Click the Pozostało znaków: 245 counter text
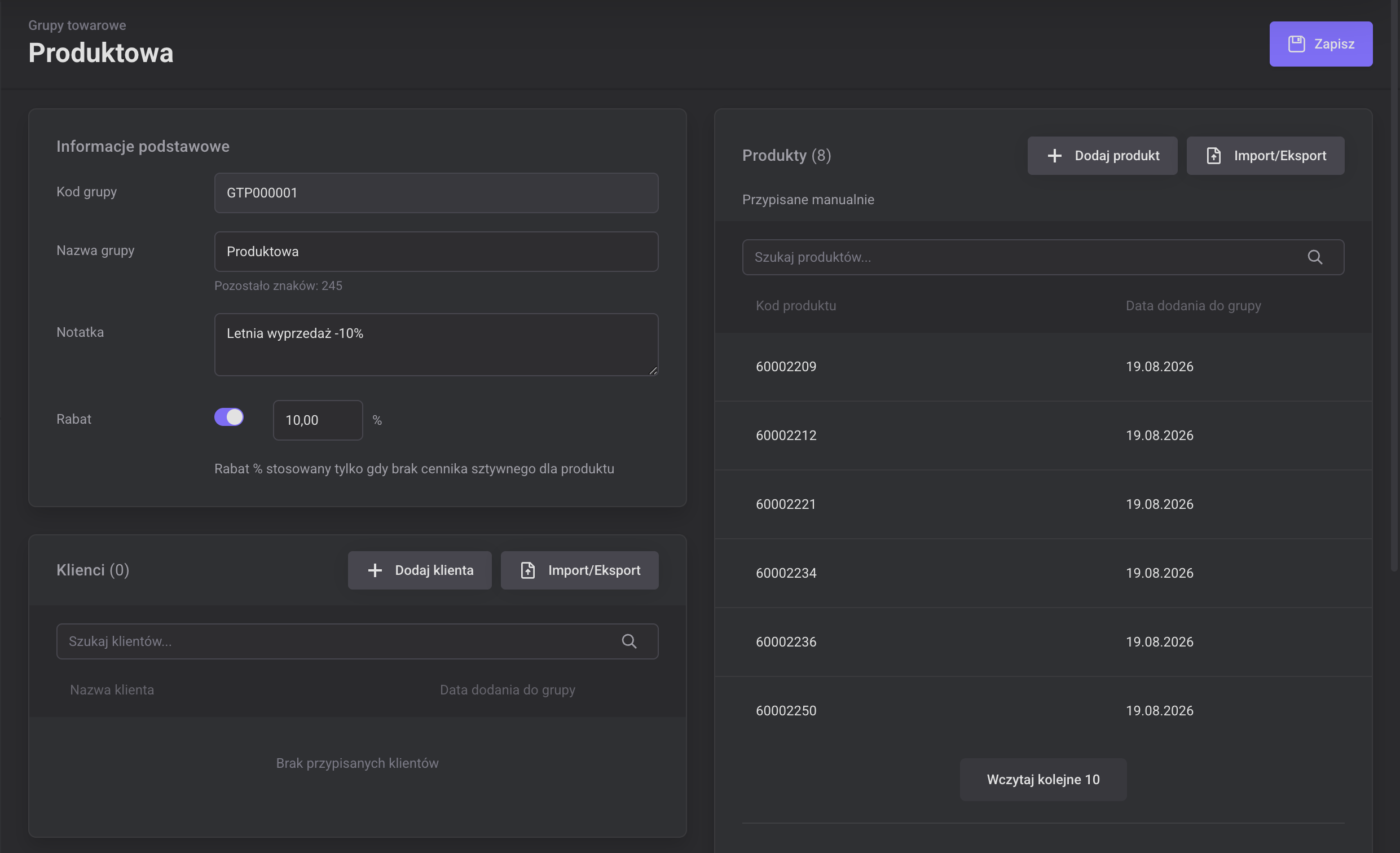Image resolution: width=1400 pixels, height=853 pixels. [278, 285]
